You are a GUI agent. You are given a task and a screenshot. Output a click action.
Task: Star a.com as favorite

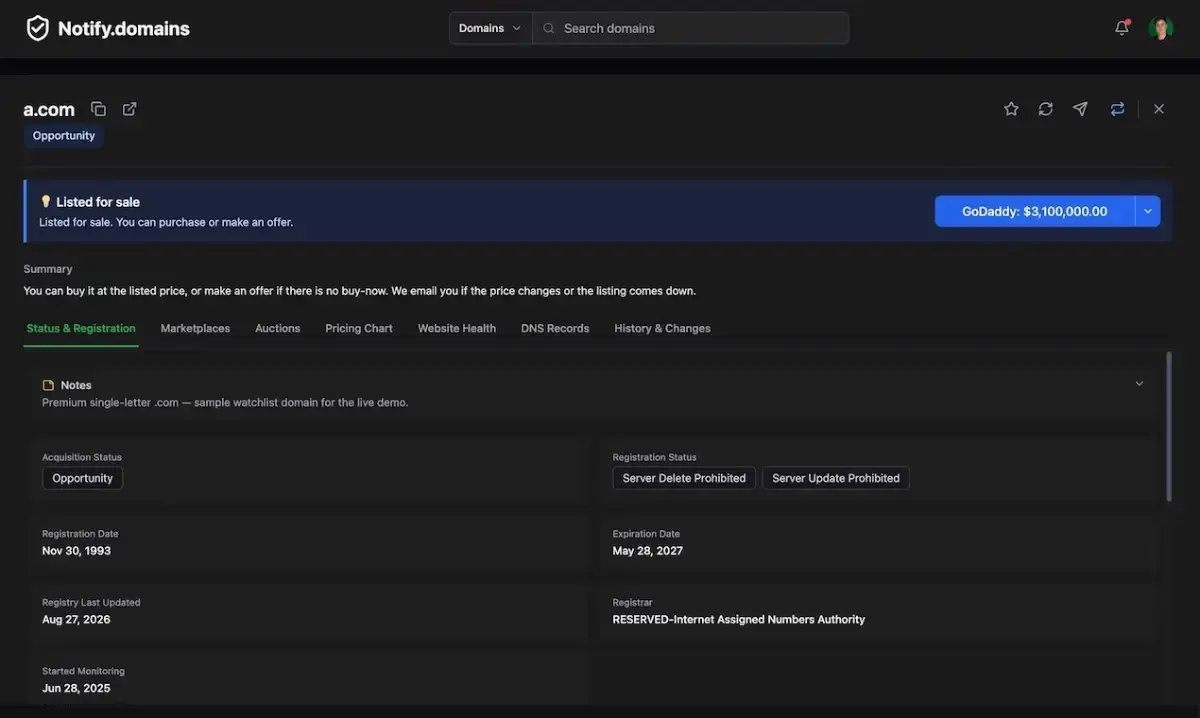(1011, 109)
